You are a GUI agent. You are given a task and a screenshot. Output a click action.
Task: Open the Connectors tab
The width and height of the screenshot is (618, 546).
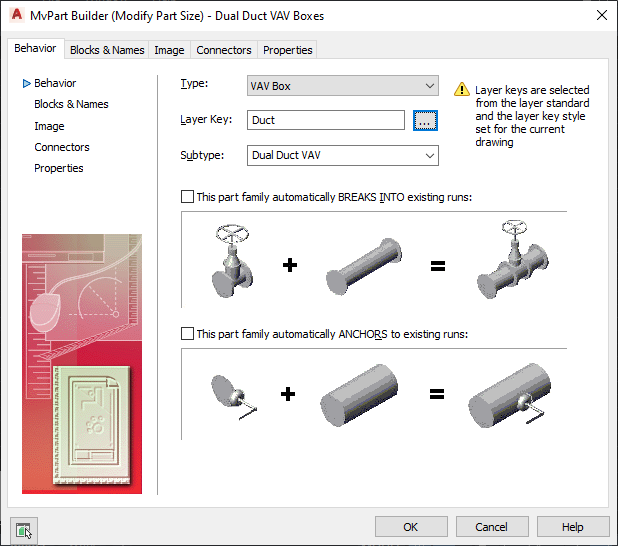[x=223, y=50]
